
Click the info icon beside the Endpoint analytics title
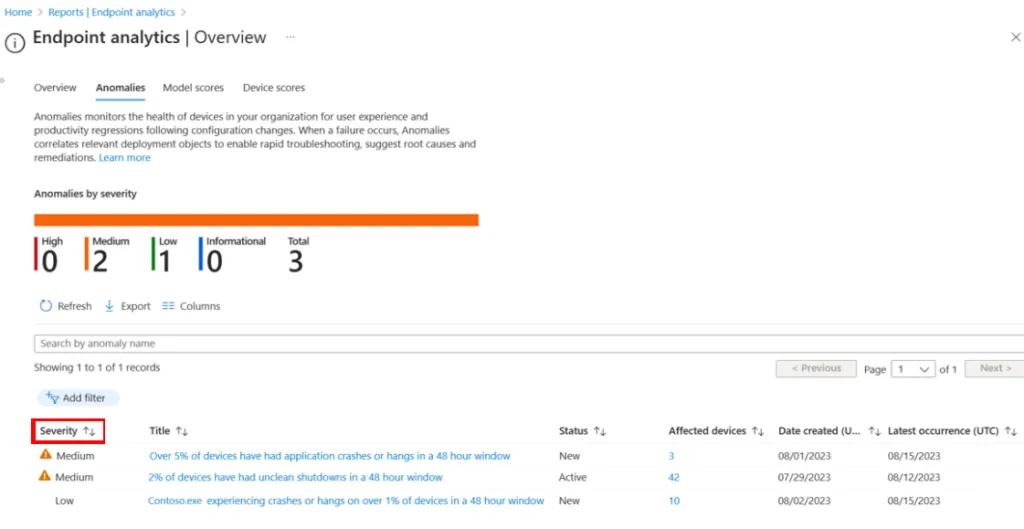pos(15,42)
